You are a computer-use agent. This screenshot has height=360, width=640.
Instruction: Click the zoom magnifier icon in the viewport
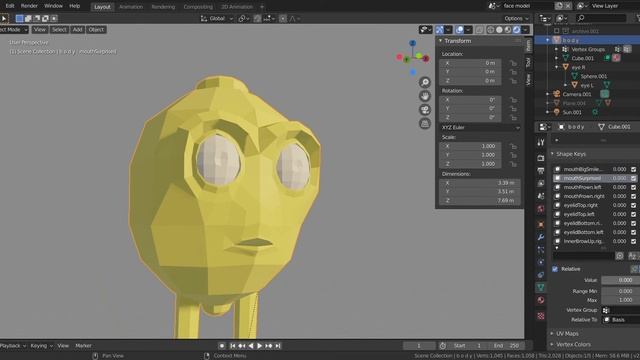[424, 82]
